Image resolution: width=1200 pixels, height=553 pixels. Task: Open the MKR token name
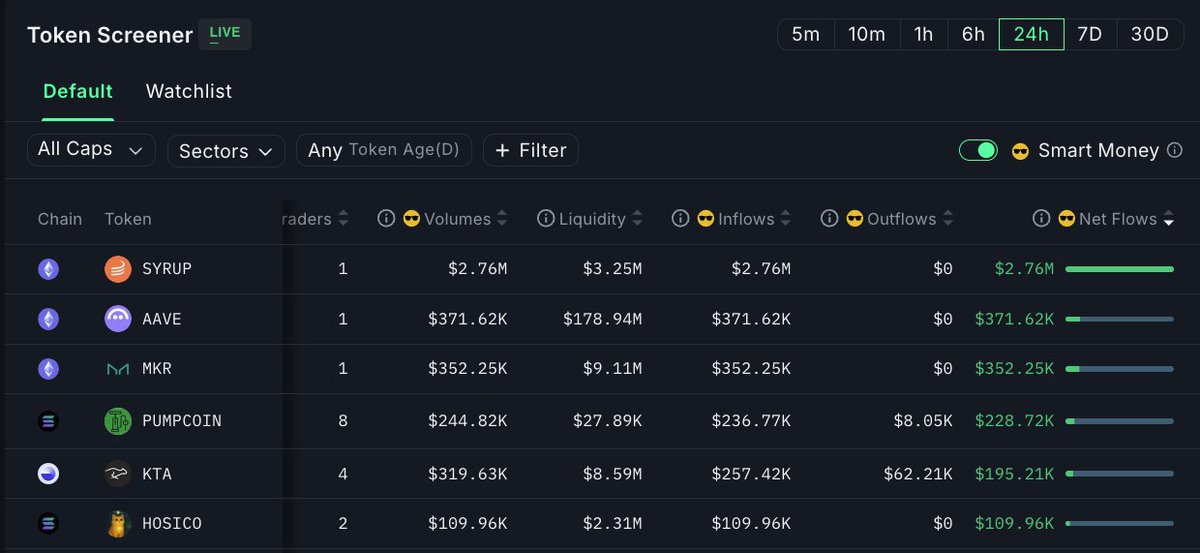157,369
